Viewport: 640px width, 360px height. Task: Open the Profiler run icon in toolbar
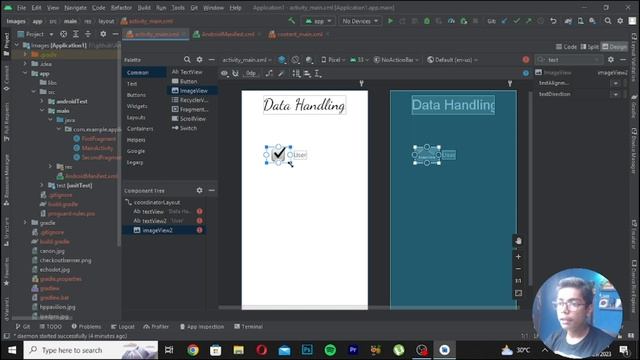(451, 21)
